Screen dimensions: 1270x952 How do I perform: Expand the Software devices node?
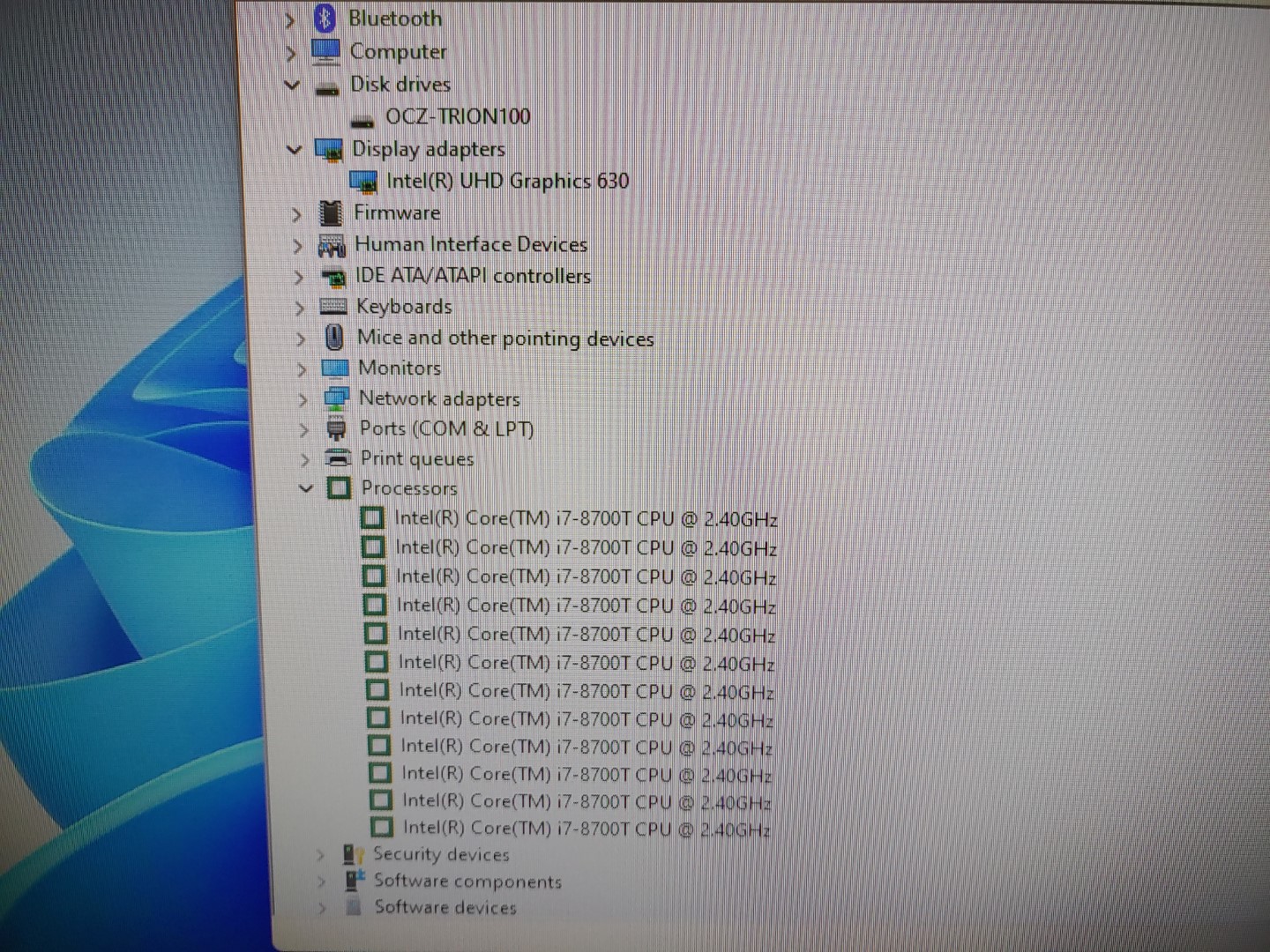[x=322, y=908]
